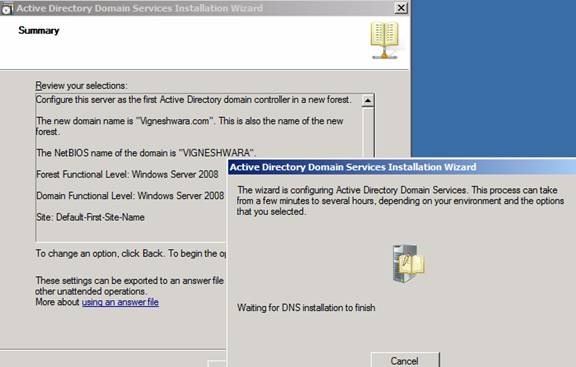Click 'Waiting for DNS installation to finish' status

pos(306,307)
